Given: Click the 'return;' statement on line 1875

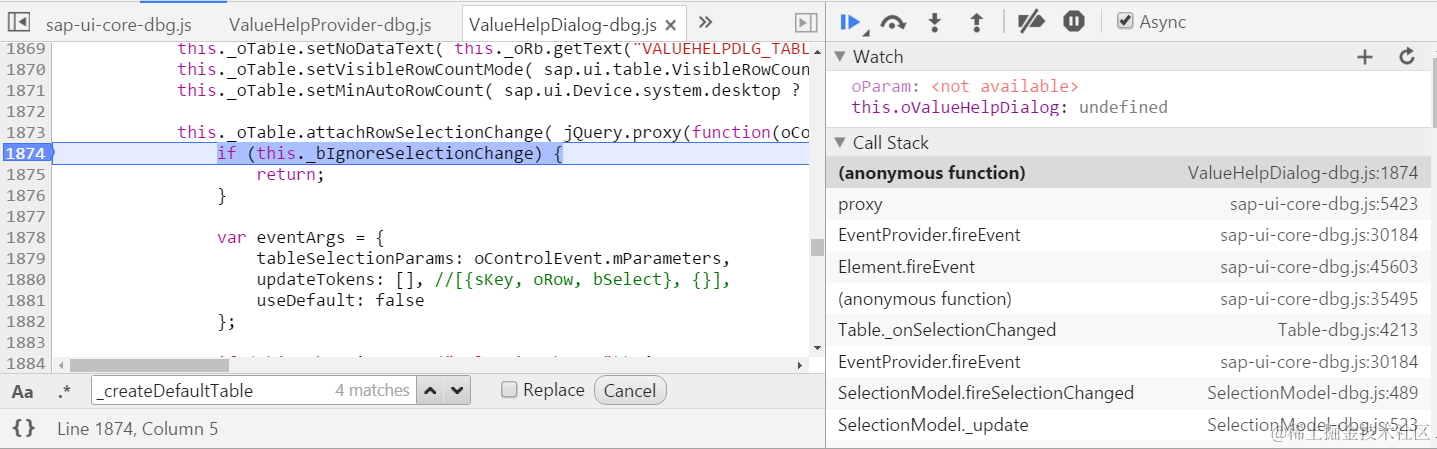Looking at the screenshot, I should 291,174.
